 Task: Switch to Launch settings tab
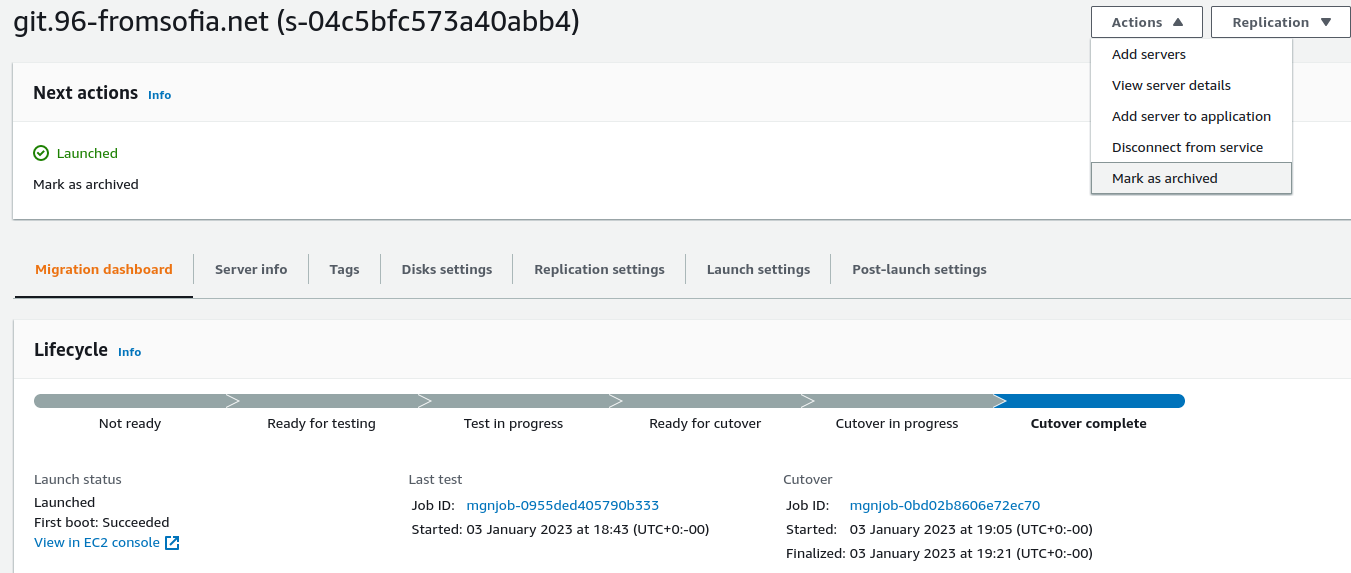point(758,270)
